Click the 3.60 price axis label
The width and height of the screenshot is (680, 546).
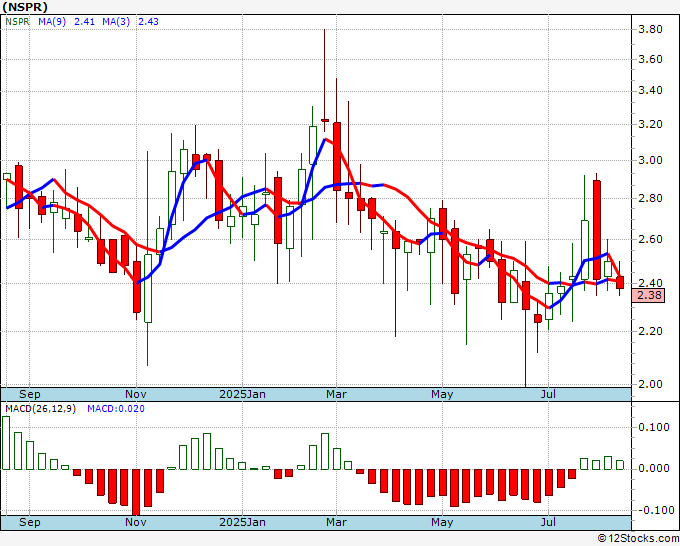[651, 59]
